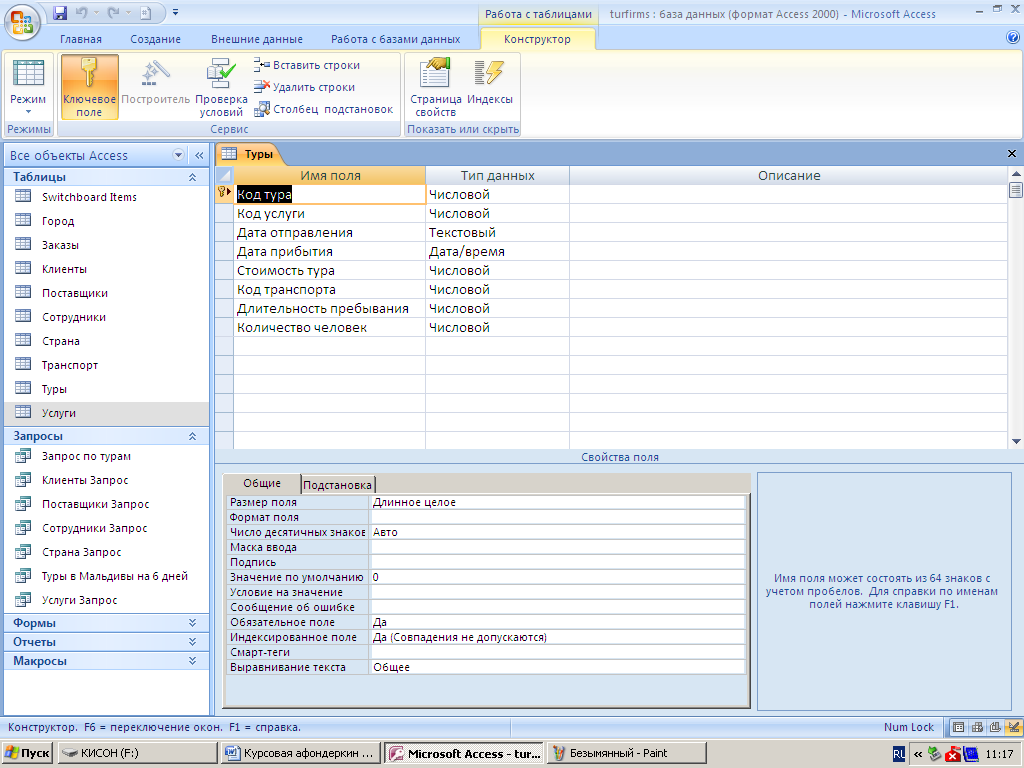Close the Туры table design window
The height and width of the screenshot is (768, 1024).
tap(1012, 153)
